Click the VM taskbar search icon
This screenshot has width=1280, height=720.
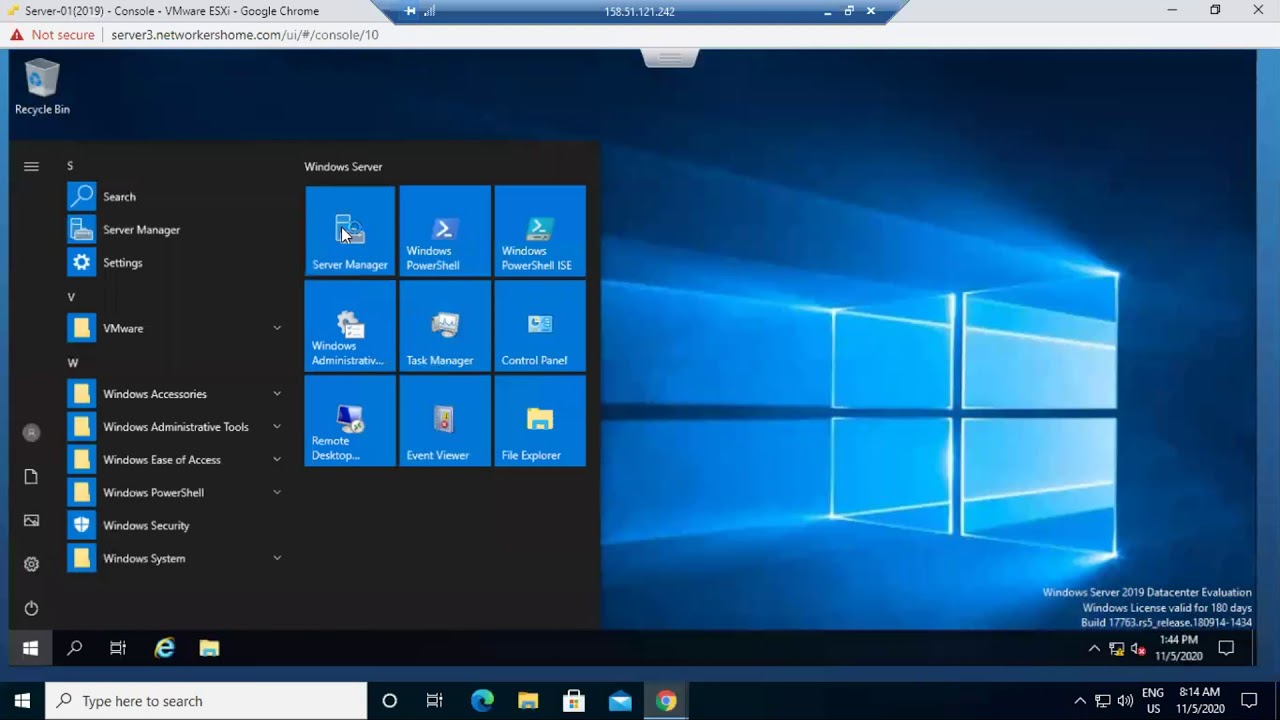point(74,649)
